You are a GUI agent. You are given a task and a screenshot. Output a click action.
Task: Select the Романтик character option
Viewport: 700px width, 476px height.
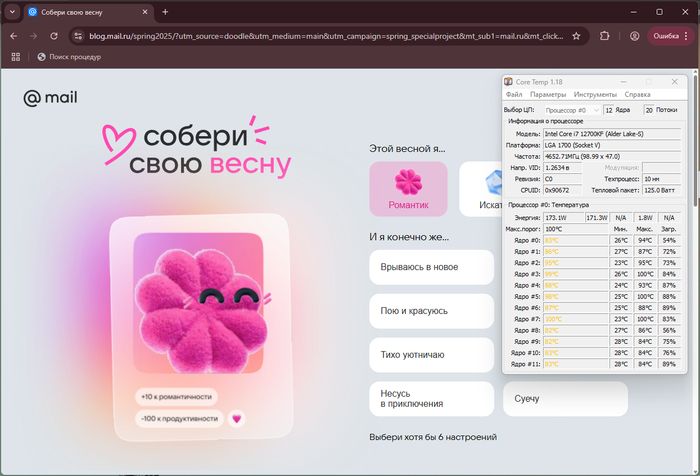click(x=408, y=189)
